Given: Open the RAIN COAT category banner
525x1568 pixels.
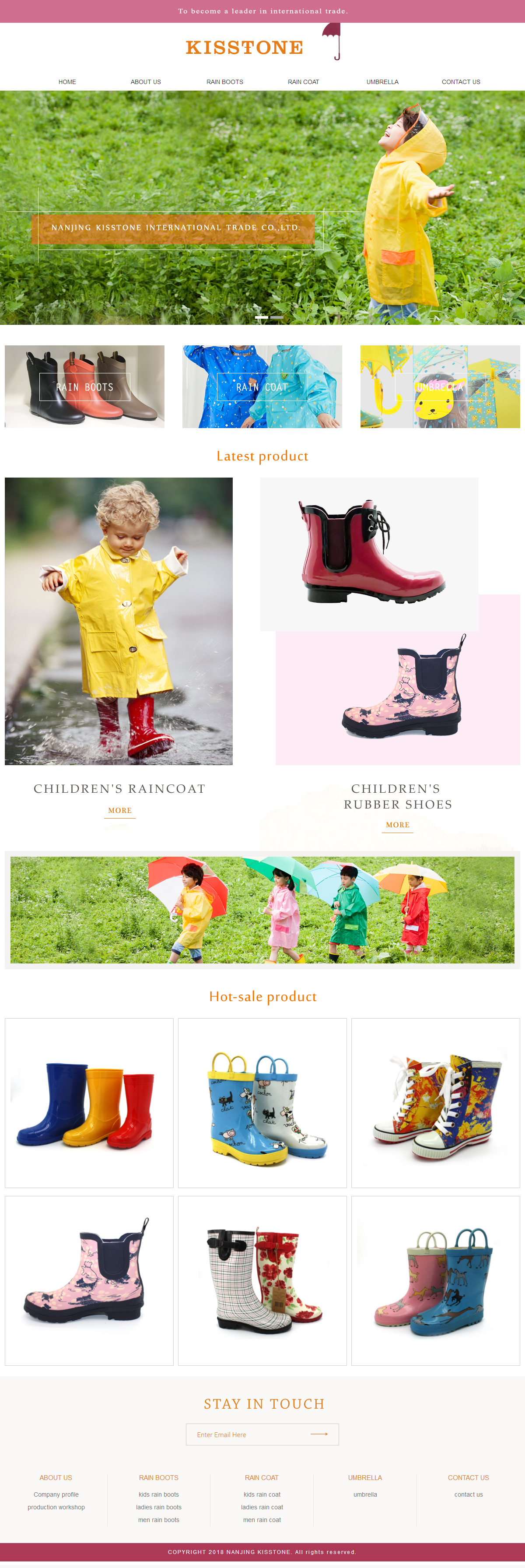Looking at the screenshot, I should click(x=262, y=387).
